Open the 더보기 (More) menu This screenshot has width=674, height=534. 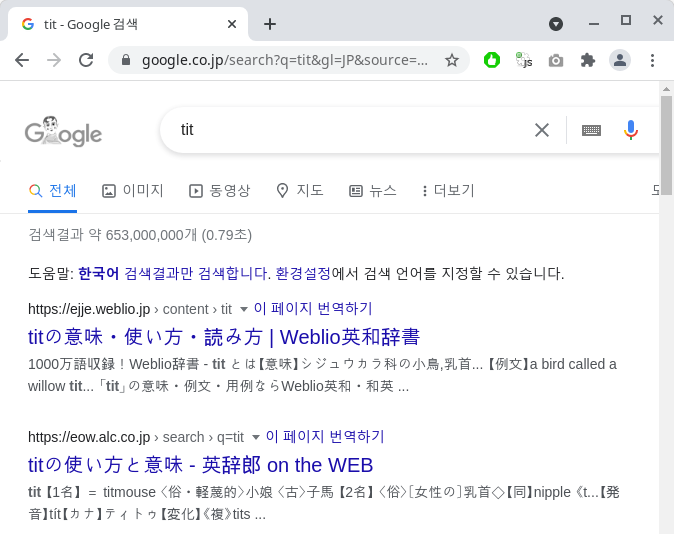(448, 190)
